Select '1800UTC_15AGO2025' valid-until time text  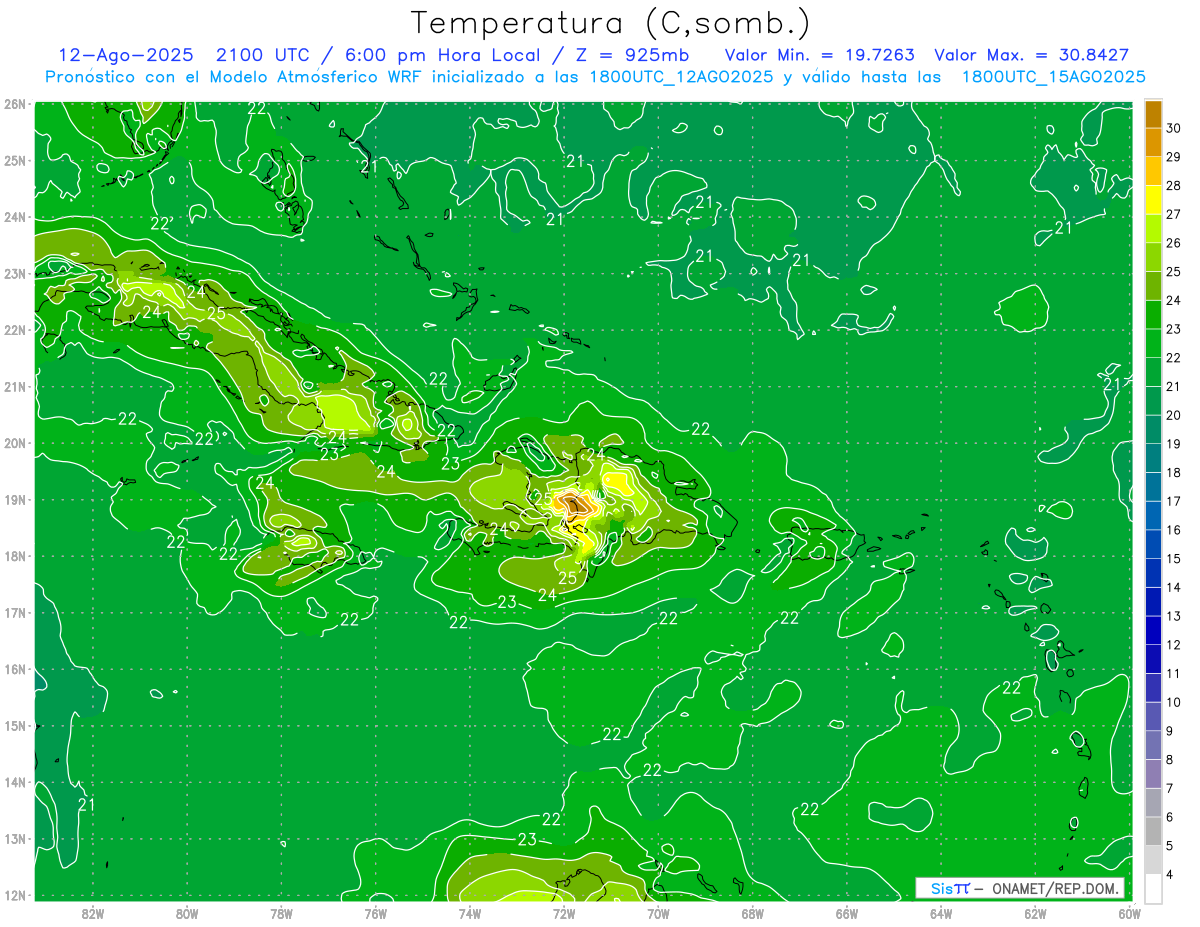[1053, 77]
